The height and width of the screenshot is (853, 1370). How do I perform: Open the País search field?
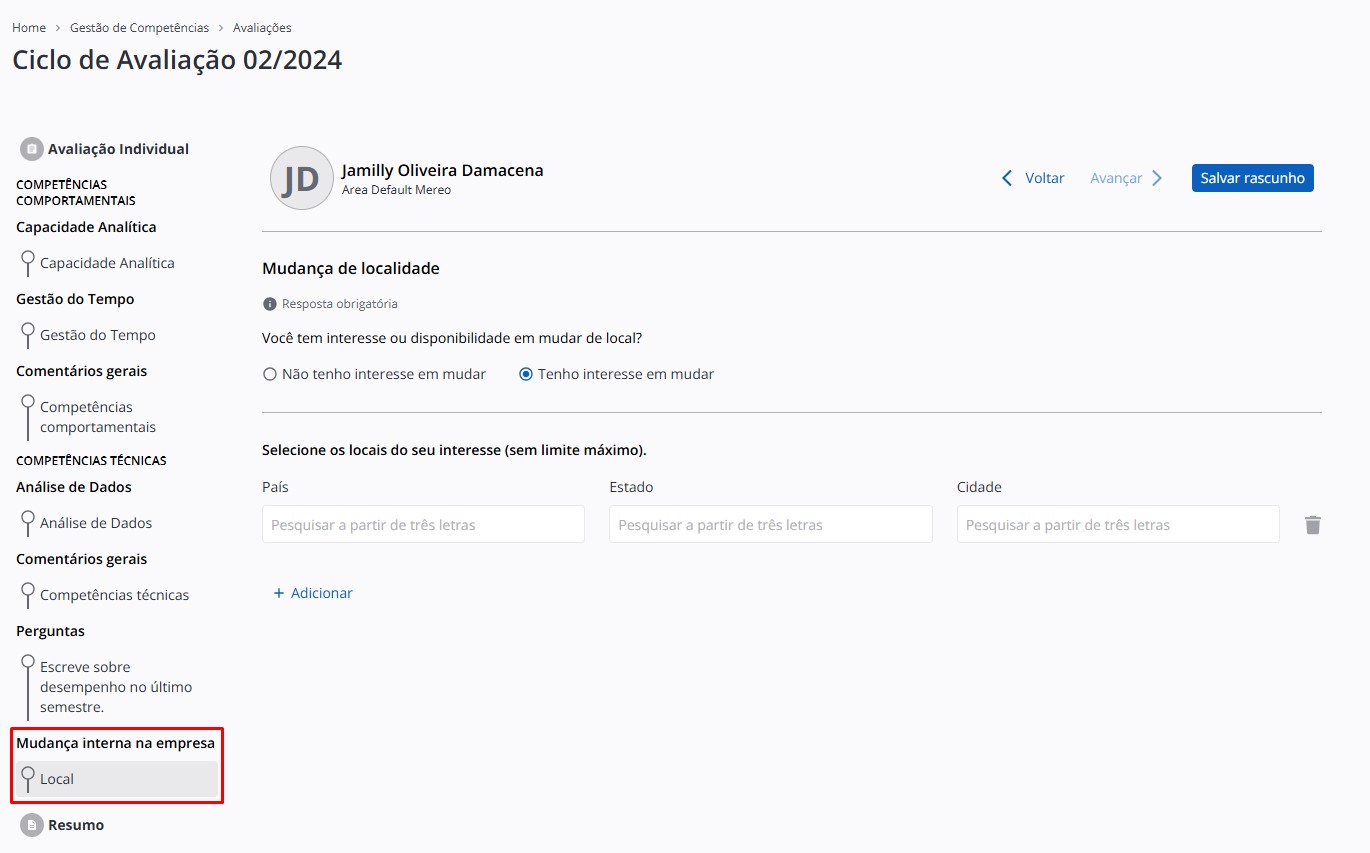click(423, 525)
